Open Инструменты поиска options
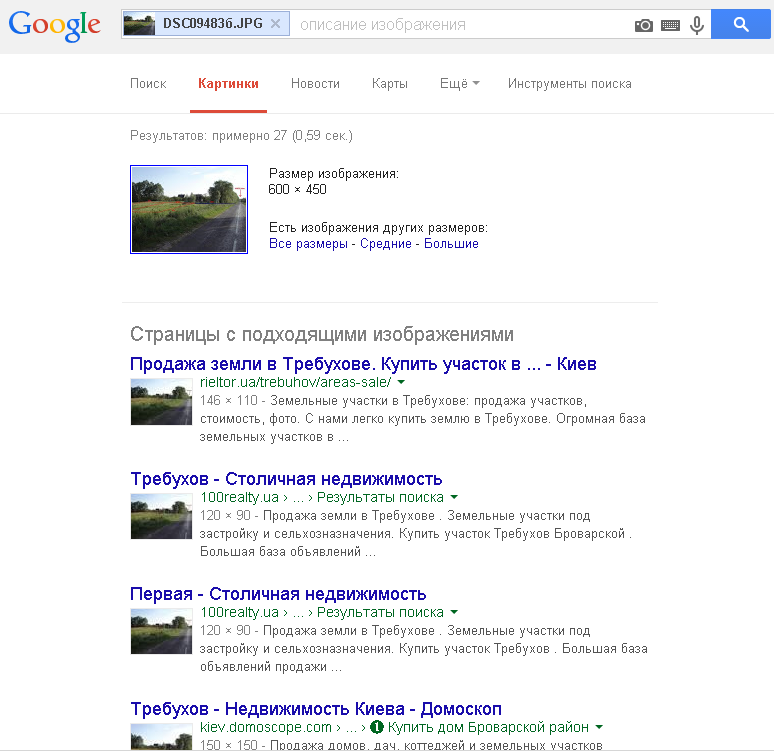 click(569, 84)
